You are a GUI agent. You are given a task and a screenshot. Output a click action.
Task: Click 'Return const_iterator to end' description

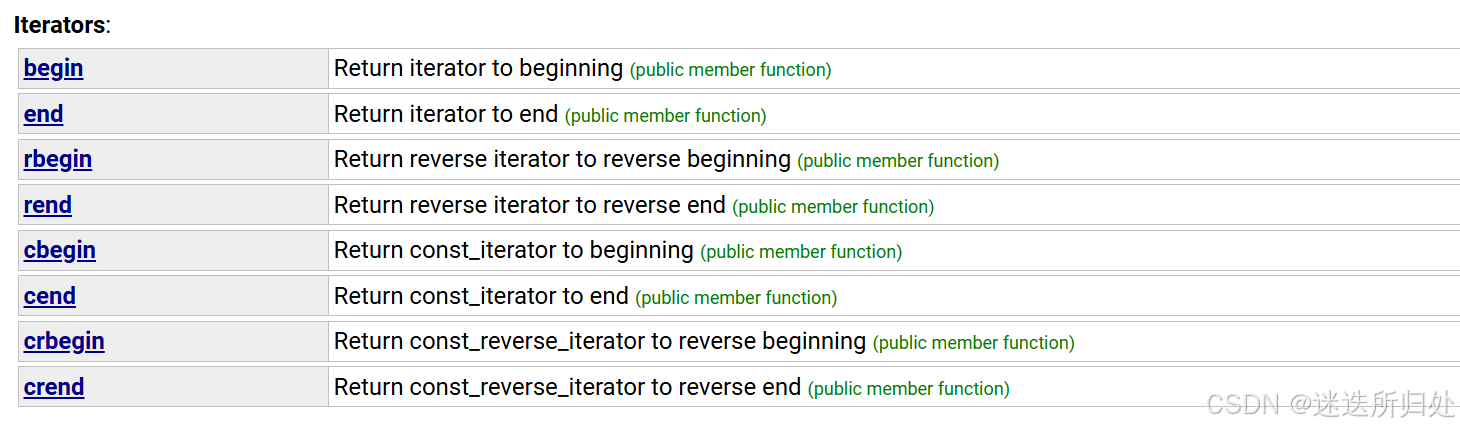click(481, 296)
